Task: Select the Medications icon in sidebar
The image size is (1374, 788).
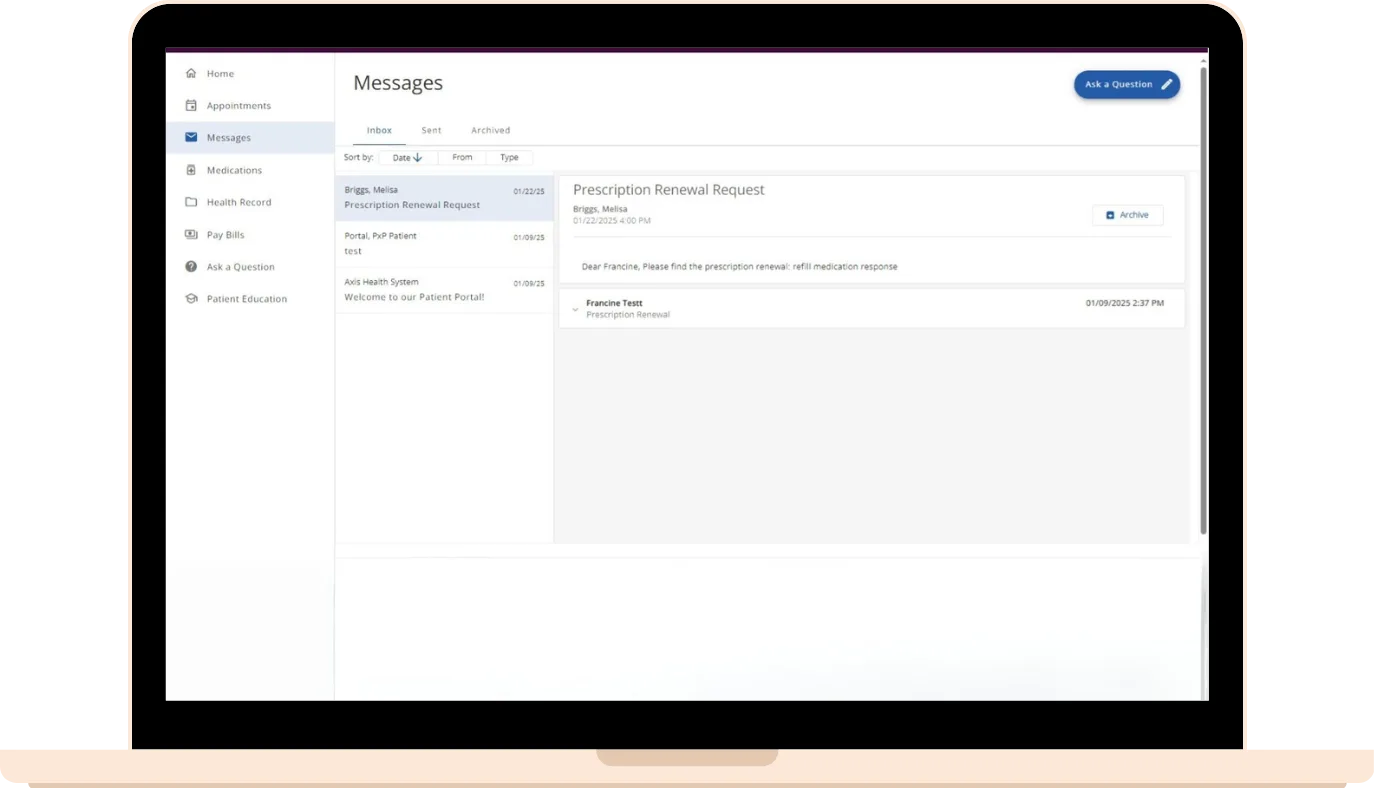Action: pos(191,170)
